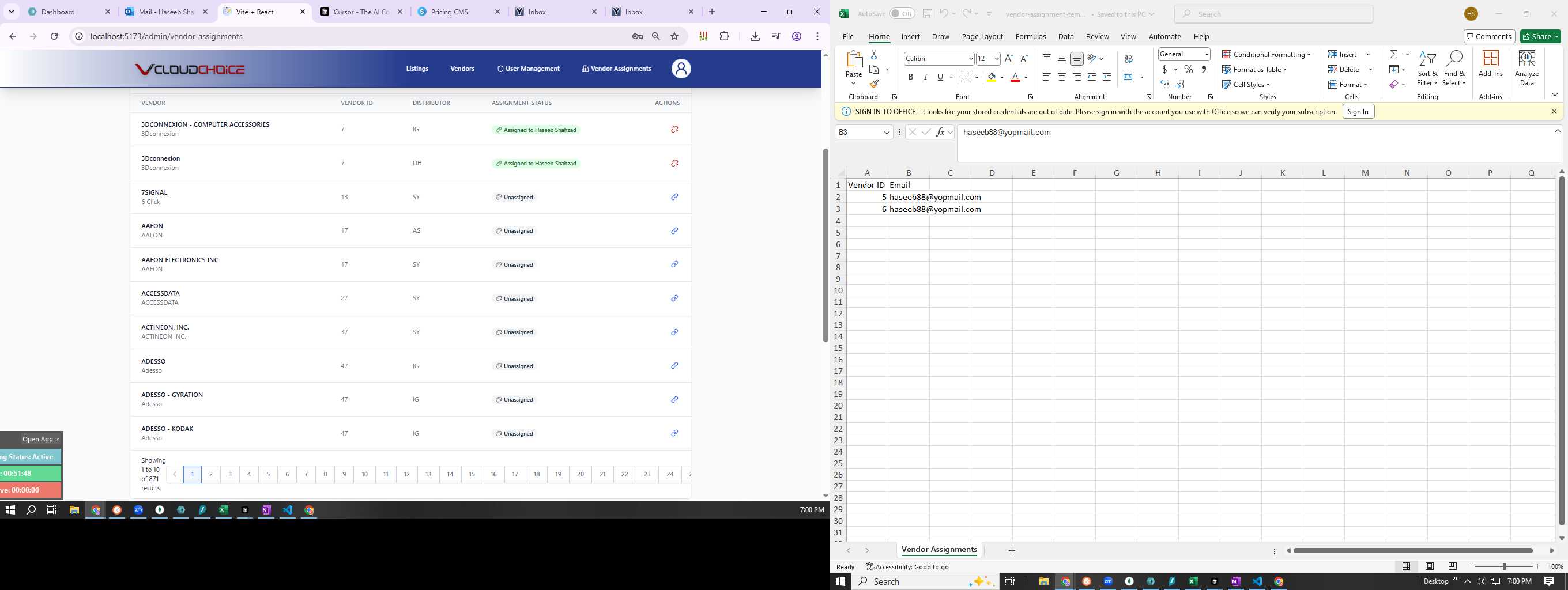Open Find & Select dropdown
Screen dimensions: 1568x590
[1453, 67]
